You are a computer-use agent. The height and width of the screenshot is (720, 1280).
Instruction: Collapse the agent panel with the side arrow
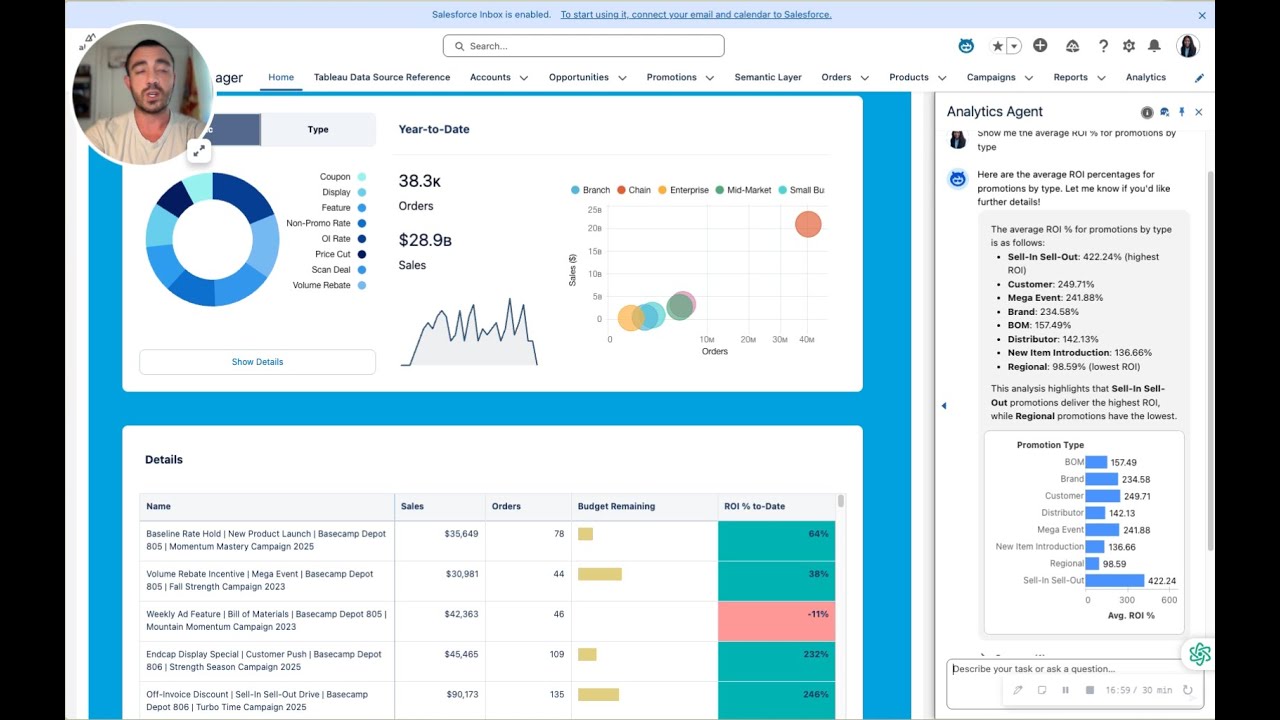tap(943, 405)
